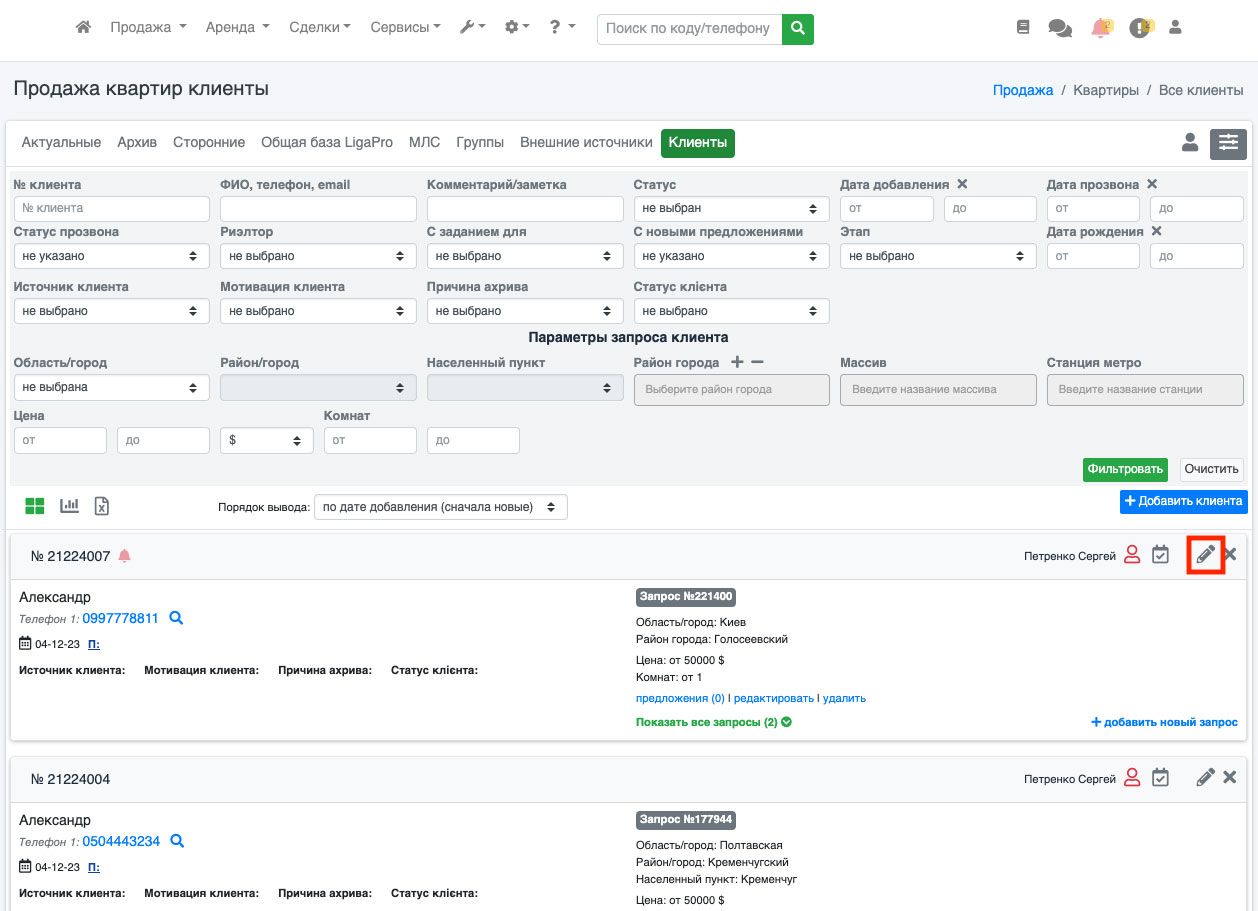This screenshot has height=911, width=1258.
Task: Search by phone 0997778811 magnifier icon
Action: tap(176, 618)
